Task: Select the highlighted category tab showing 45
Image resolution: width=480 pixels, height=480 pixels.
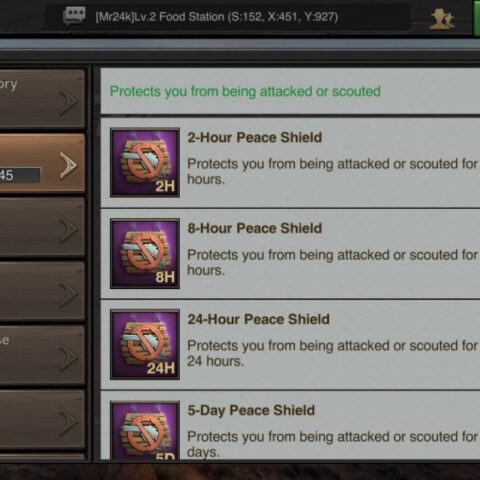Action: (x=42, y=163)
